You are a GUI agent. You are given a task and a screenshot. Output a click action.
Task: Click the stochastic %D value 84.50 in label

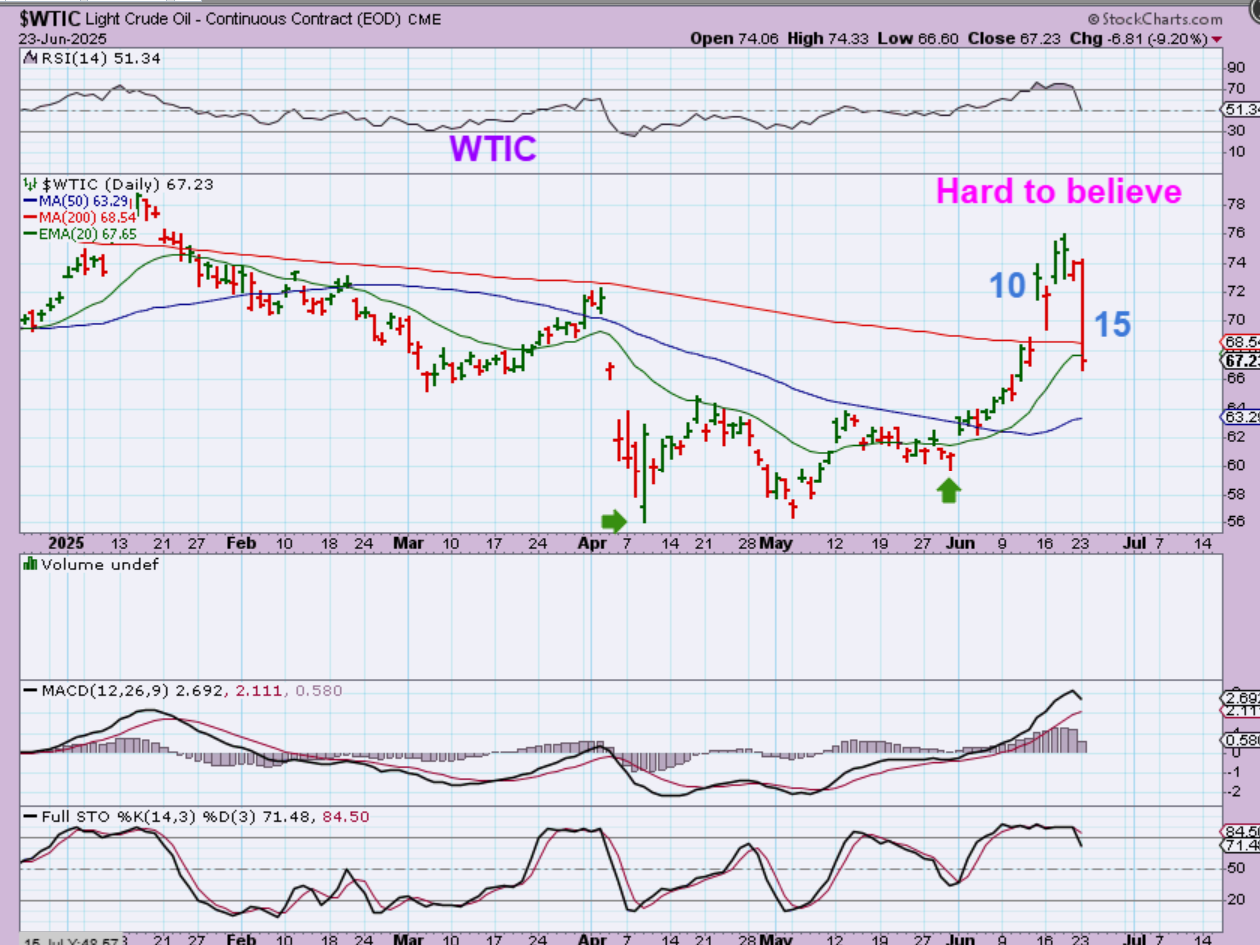point(345,817)
